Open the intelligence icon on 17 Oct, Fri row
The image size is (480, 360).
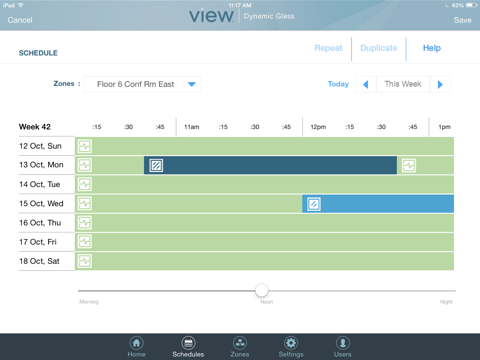point(85,242)
